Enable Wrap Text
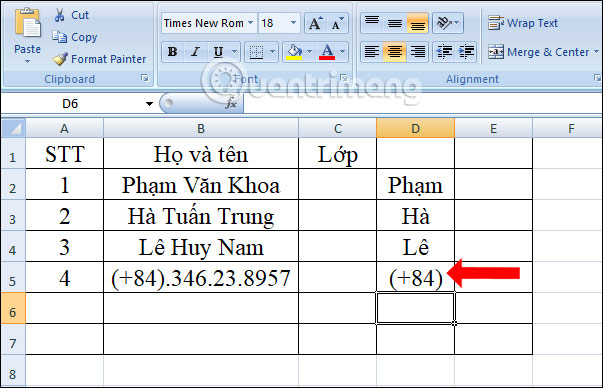603x388 pixels. pos(523,23)
